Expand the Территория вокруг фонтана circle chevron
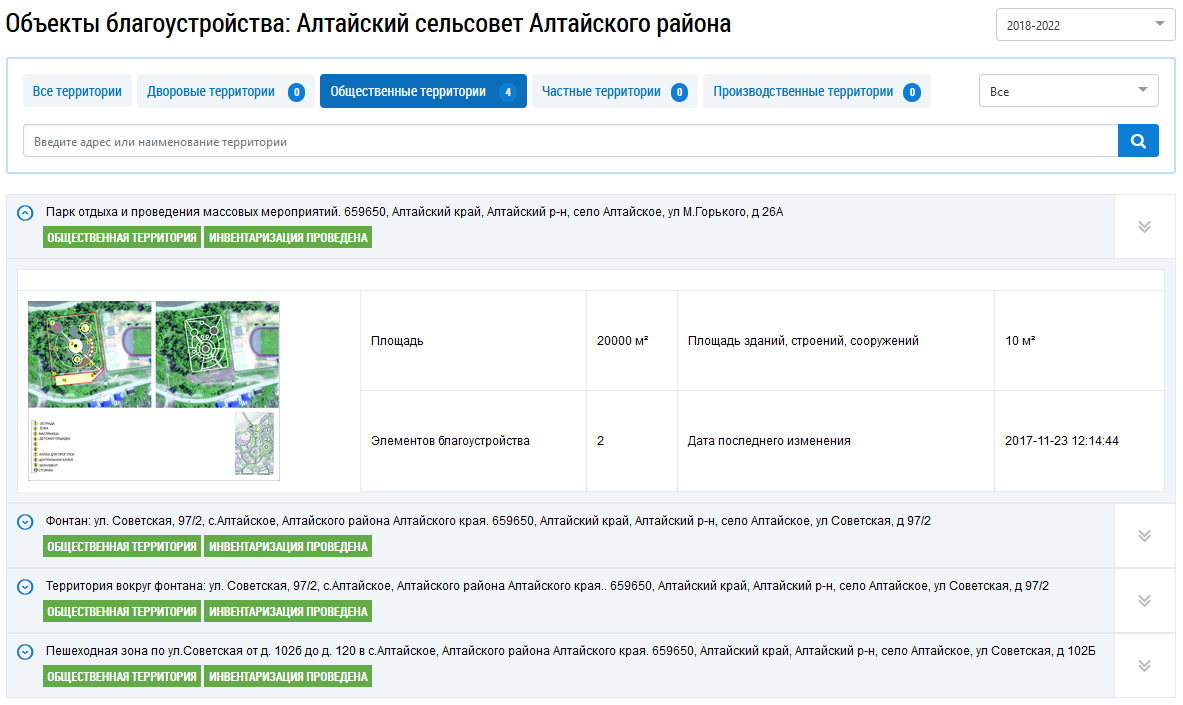 pos(25,586)
